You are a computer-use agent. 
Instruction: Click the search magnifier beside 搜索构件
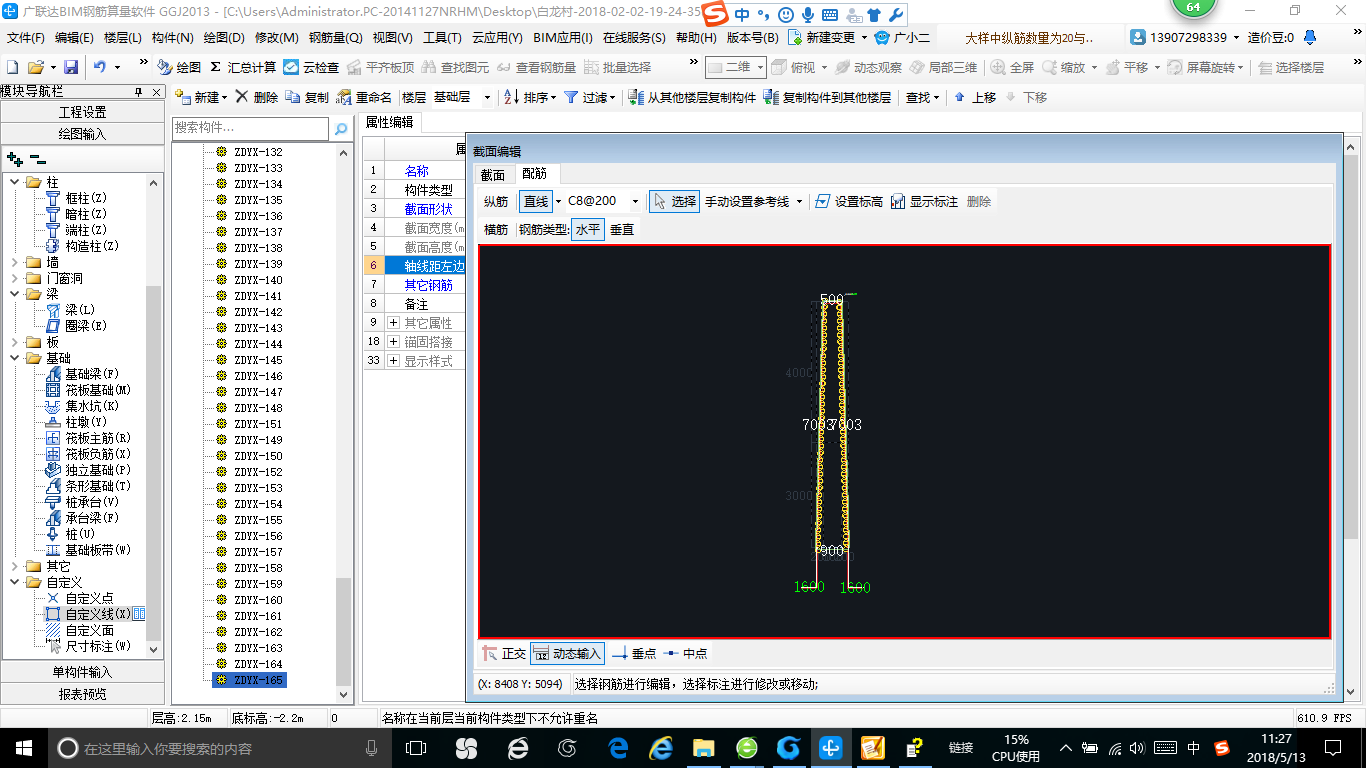(341, 128)
